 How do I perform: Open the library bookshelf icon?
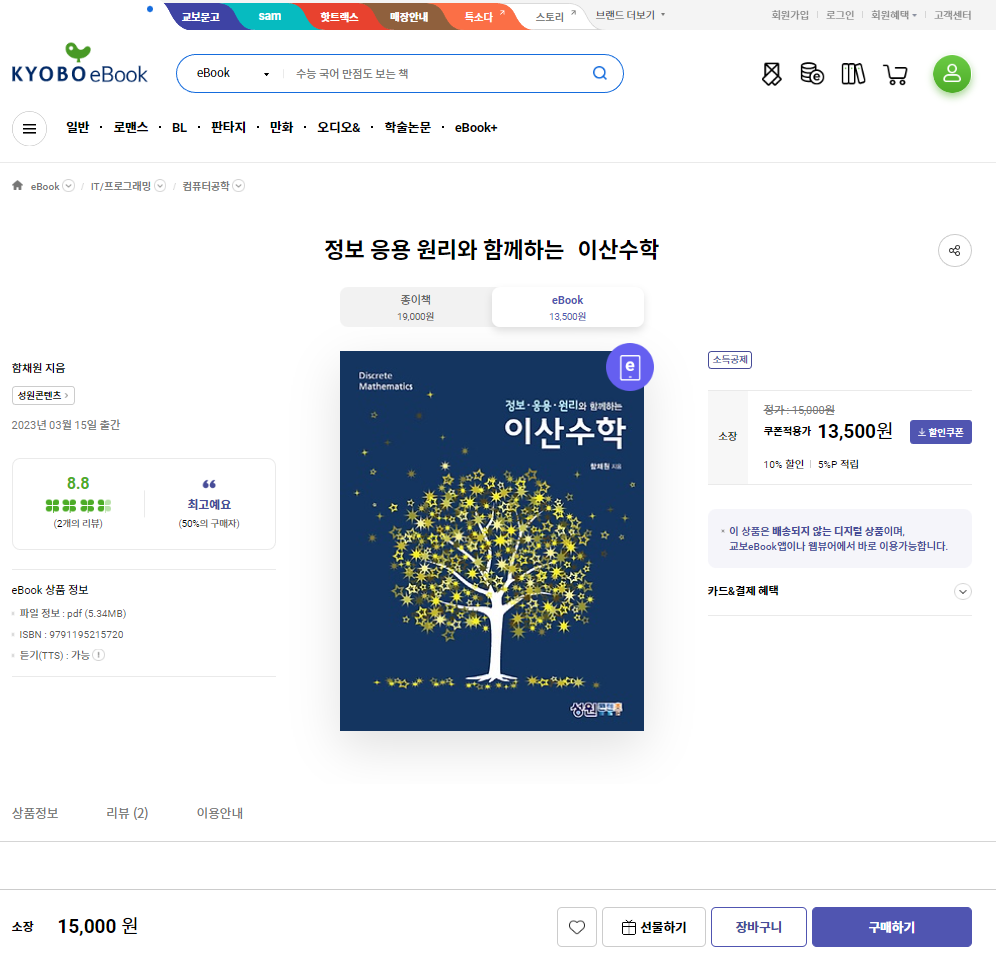coord(853,74)
